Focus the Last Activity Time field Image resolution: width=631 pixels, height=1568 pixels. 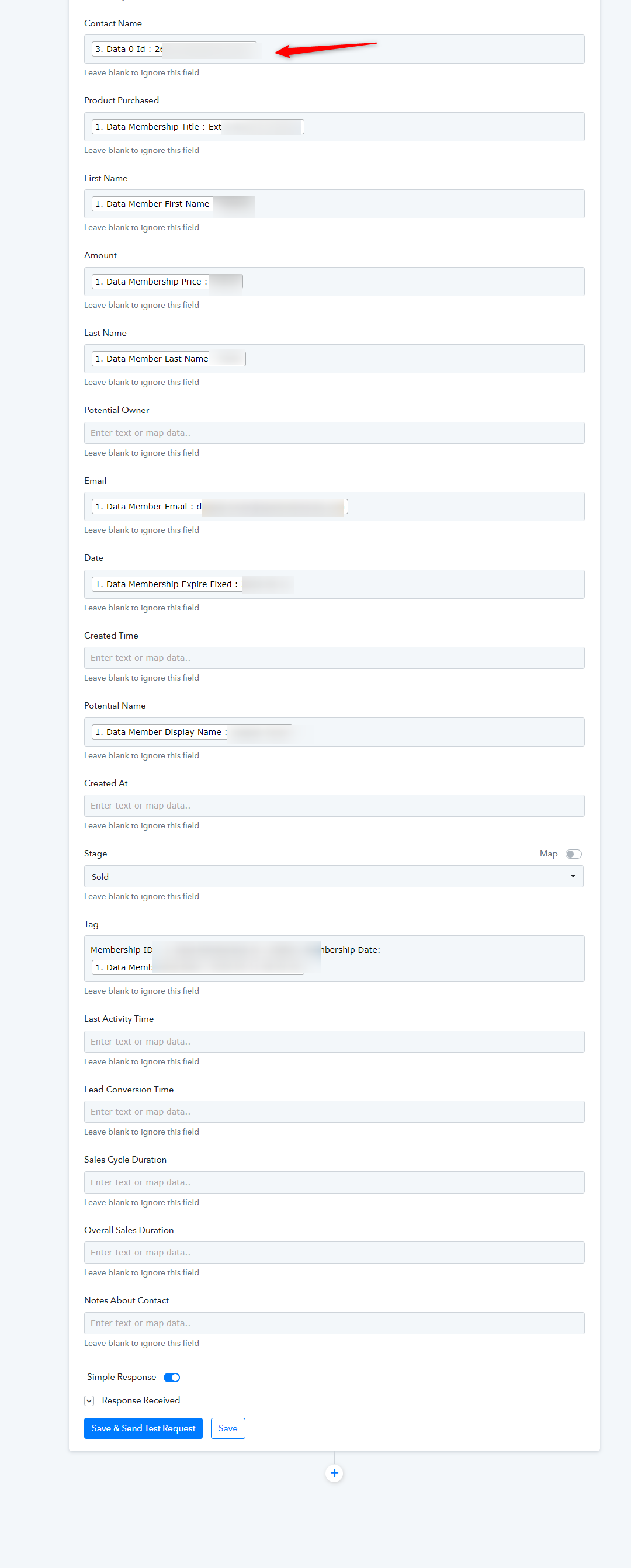click(x=334, y=1042)
